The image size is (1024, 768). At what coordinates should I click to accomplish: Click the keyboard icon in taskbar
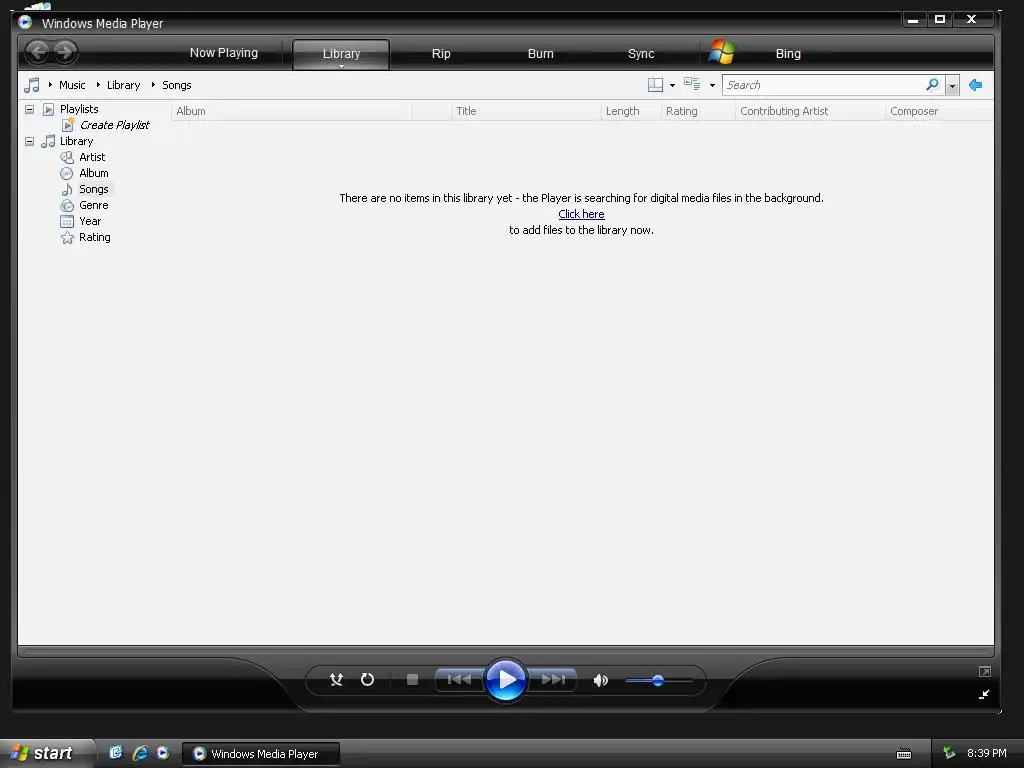click(904, 754)
